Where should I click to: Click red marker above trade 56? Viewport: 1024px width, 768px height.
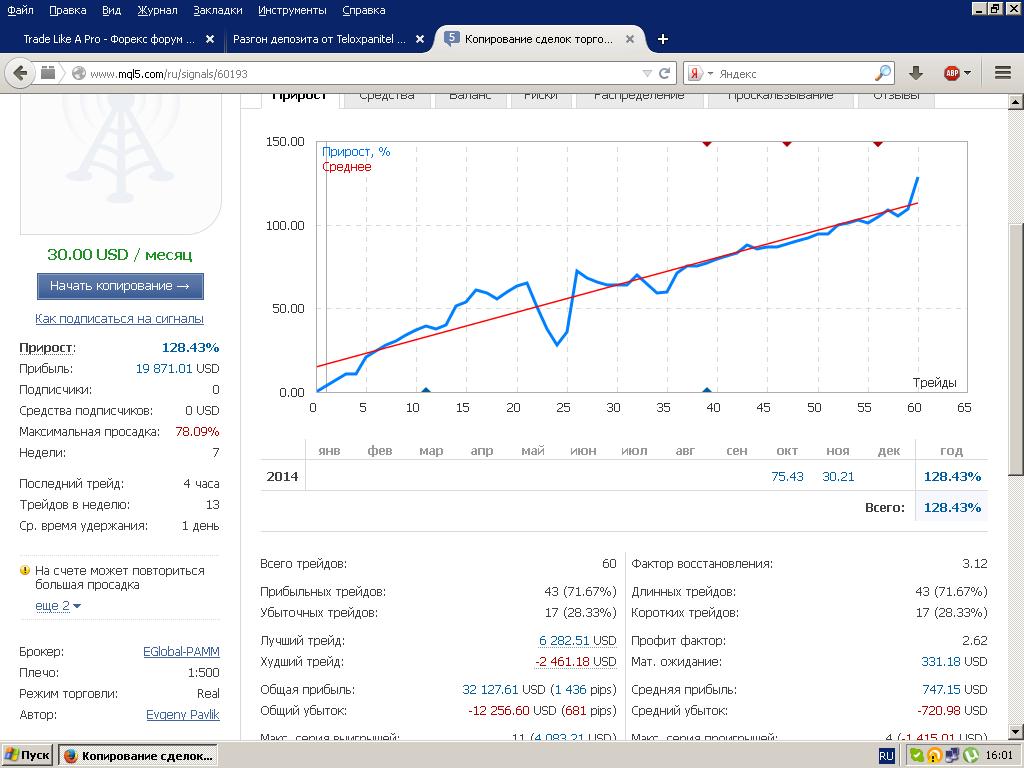(878, 143)
